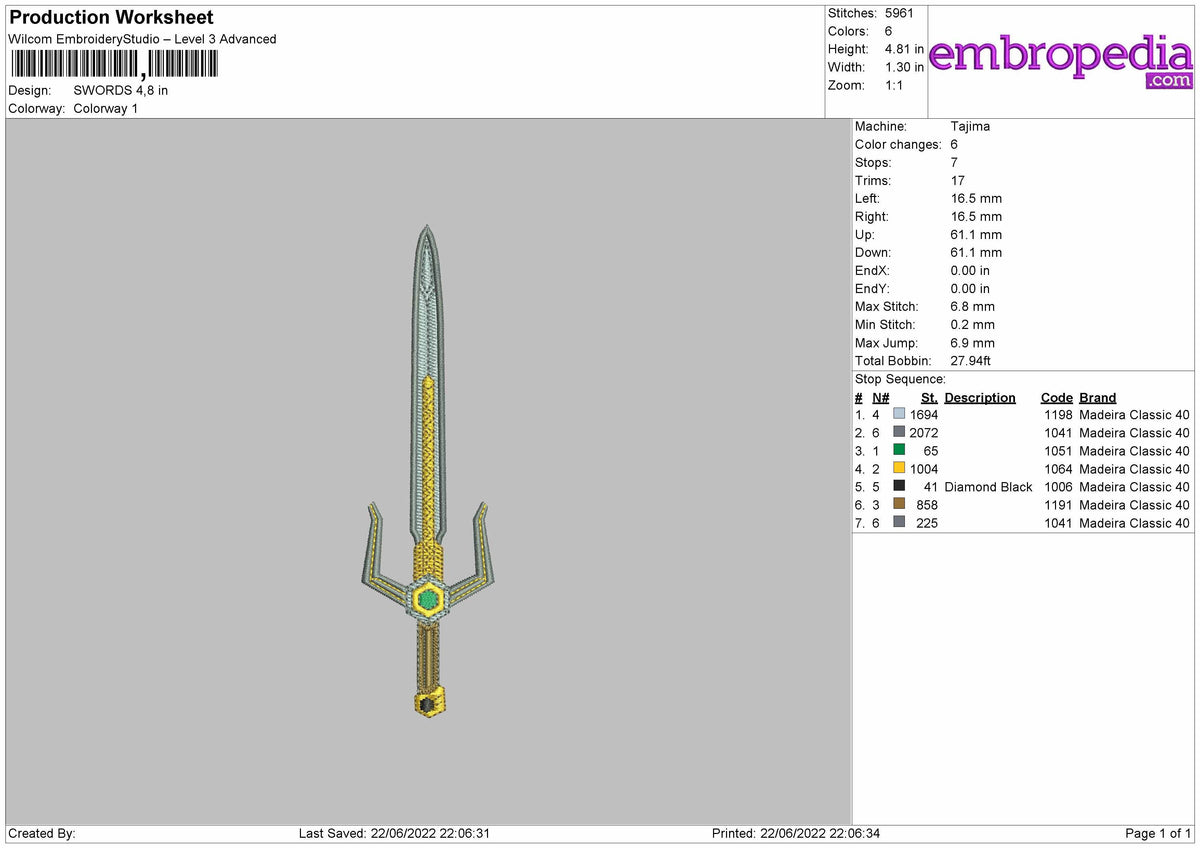
Task: Select the SWORDS 4,8 in design name
Action: (x=120, y=90)
